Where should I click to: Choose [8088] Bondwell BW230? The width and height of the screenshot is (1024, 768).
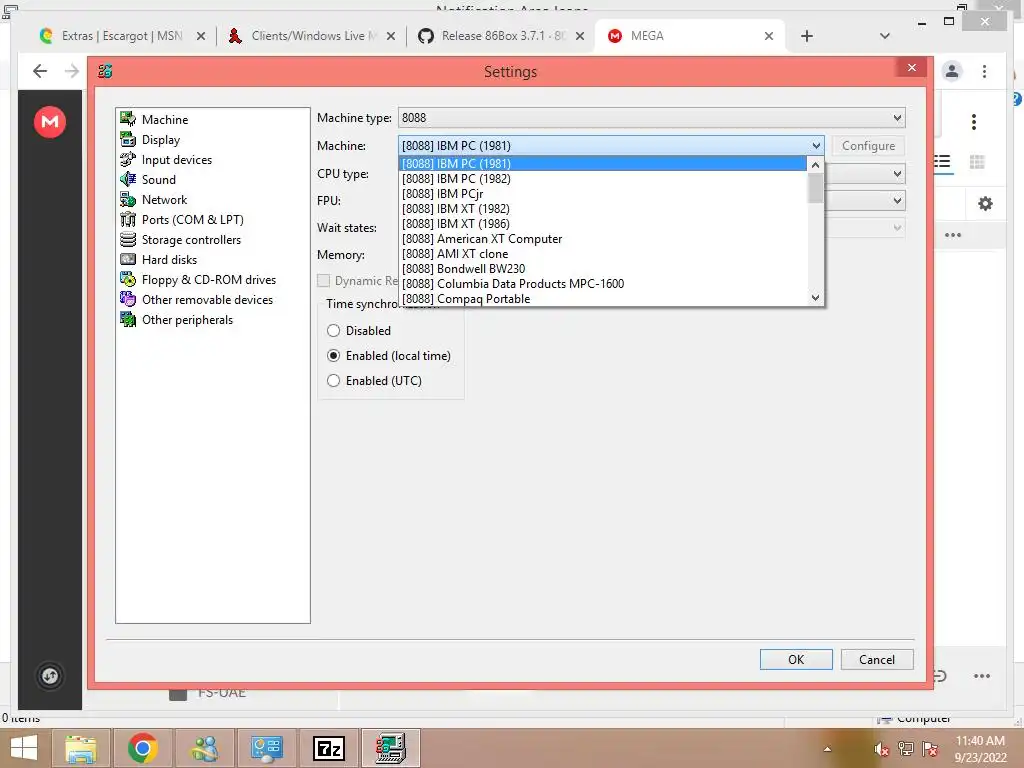click(603, 268)
